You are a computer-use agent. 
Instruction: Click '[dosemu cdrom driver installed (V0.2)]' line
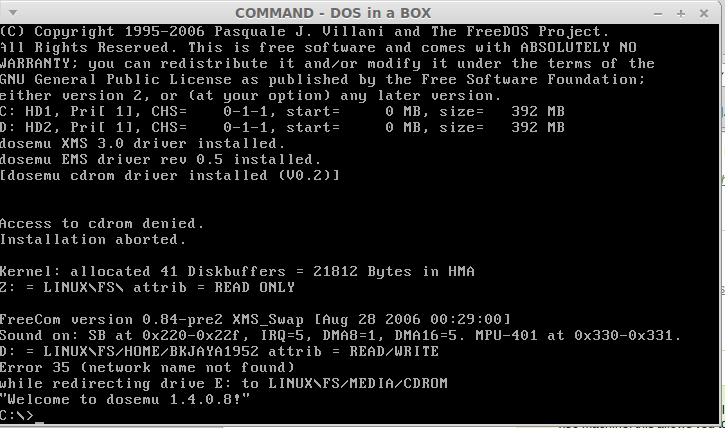pos(170,175)
